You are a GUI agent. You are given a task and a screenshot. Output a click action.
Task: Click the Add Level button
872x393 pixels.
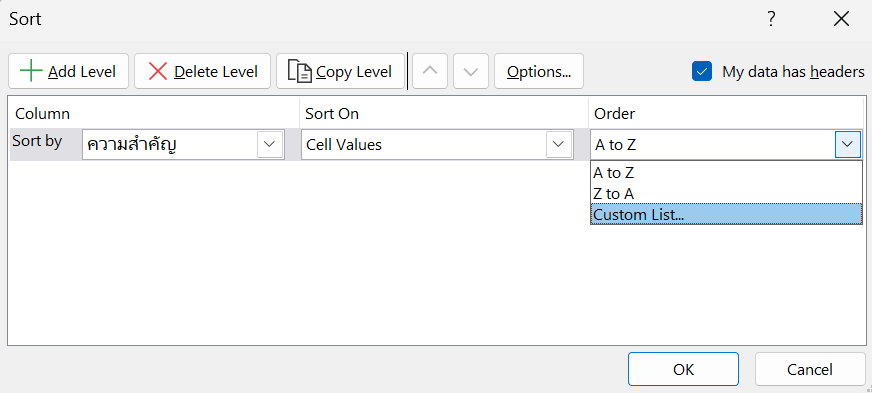coord(68,71)
